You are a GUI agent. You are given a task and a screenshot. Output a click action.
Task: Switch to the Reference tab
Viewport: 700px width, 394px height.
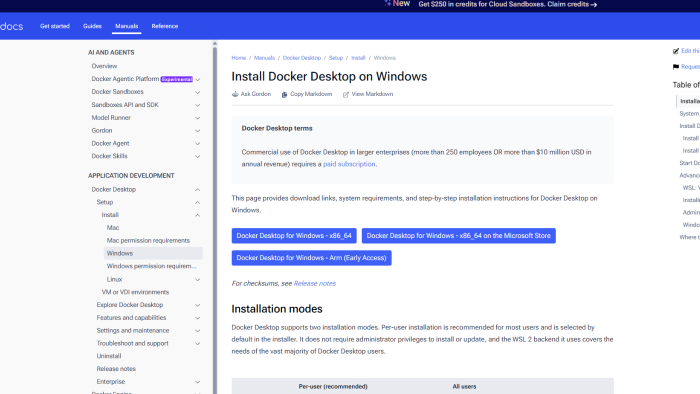click(165, 26)
